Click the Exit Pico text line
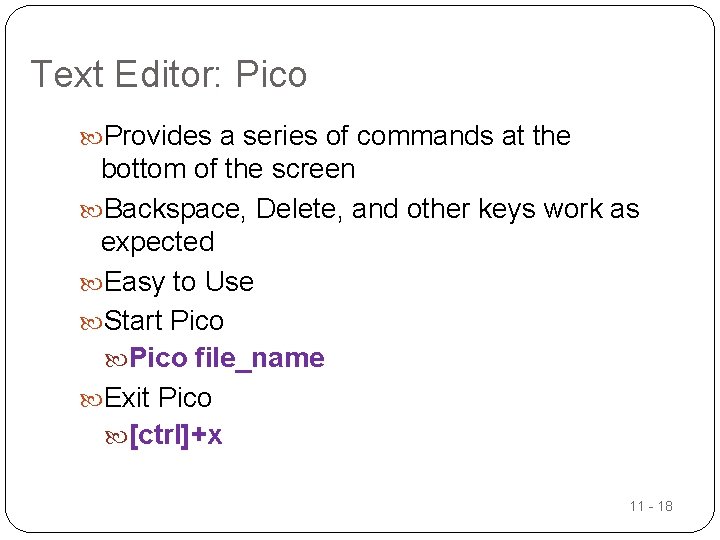 pyautogui.click(x=158, y=397)
